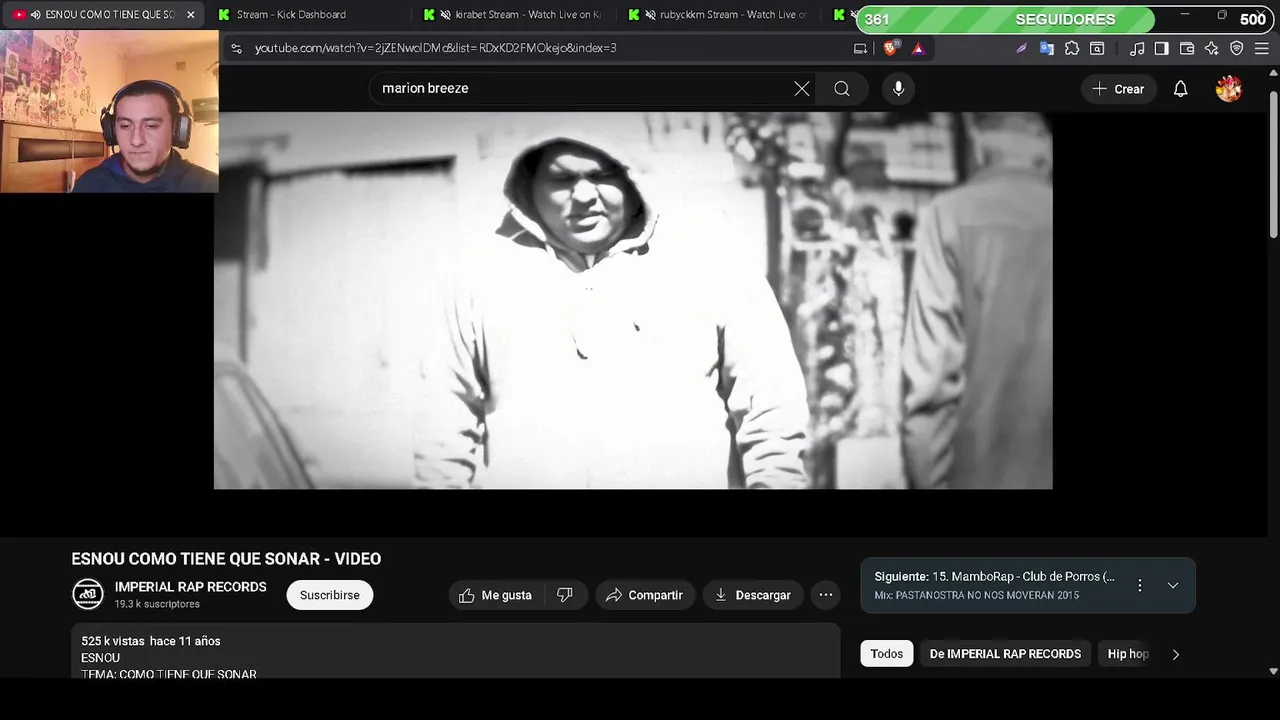1280x720 pixels.
Task: Click the Crear create button
Action: tap(1118, 89)
